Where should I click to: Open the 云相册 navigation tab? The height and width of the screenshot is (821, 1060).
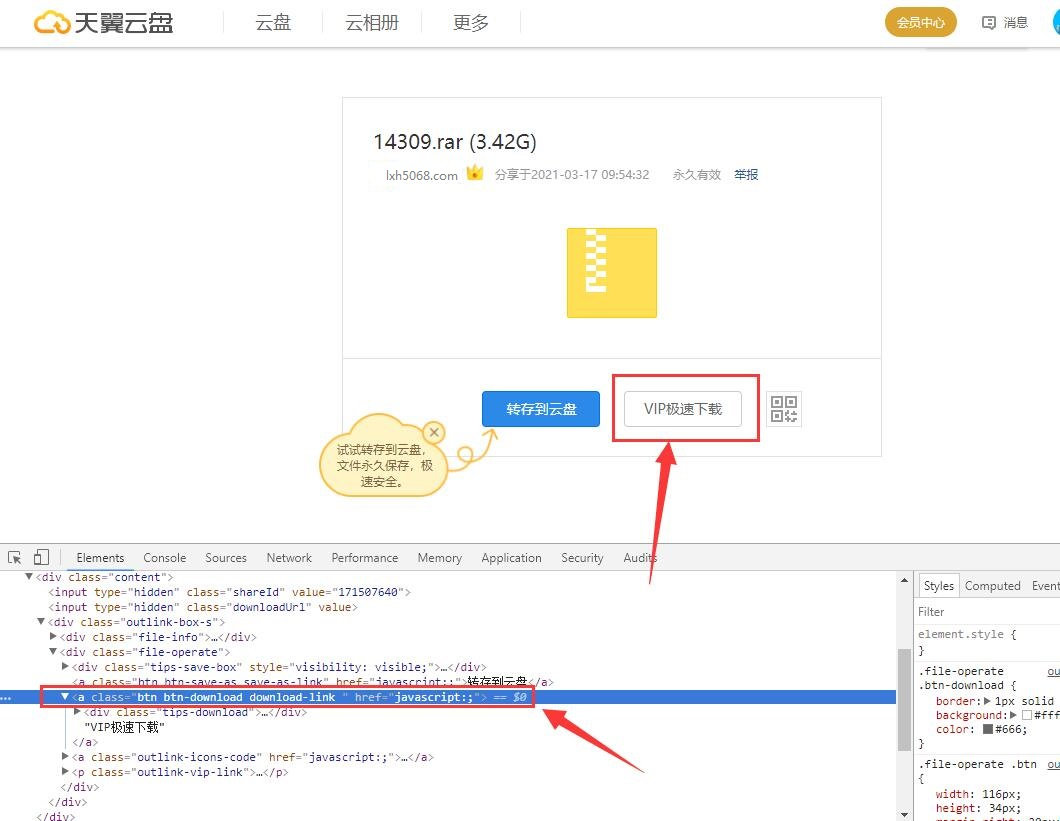pos(372,23)
